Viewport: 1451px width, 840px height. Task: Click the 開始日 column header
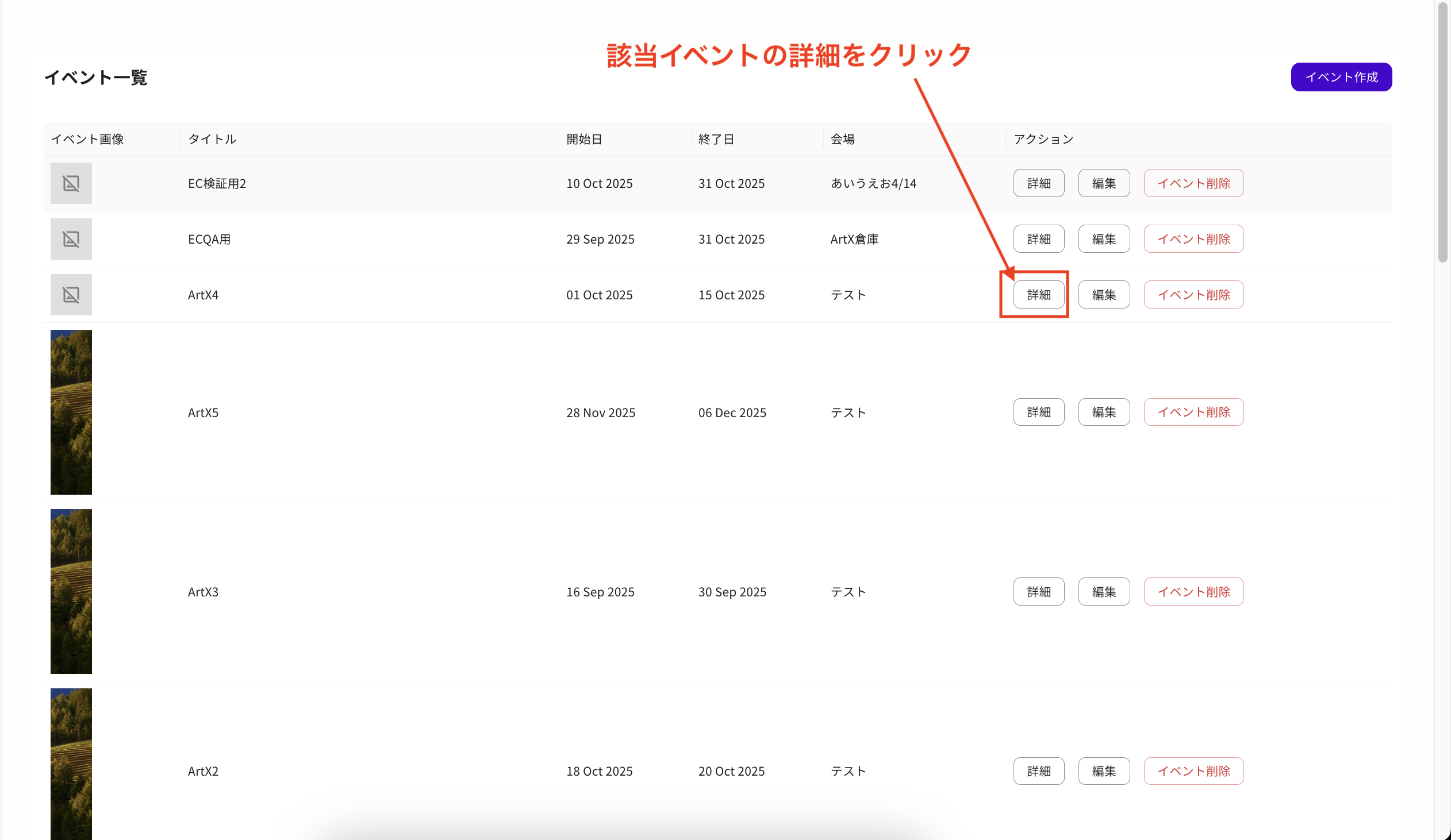[584, 139]
